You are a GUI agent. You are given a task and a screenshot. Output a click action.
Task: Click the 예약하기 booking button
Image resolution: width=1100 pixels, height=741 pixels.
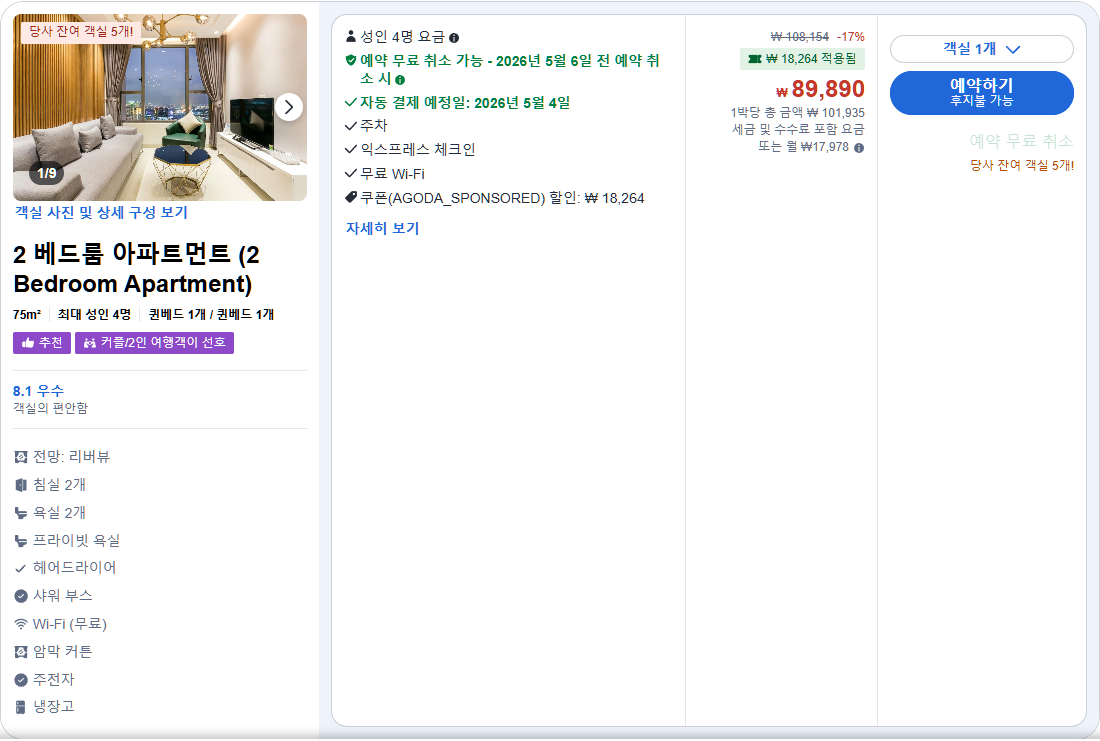coord(981,92)
